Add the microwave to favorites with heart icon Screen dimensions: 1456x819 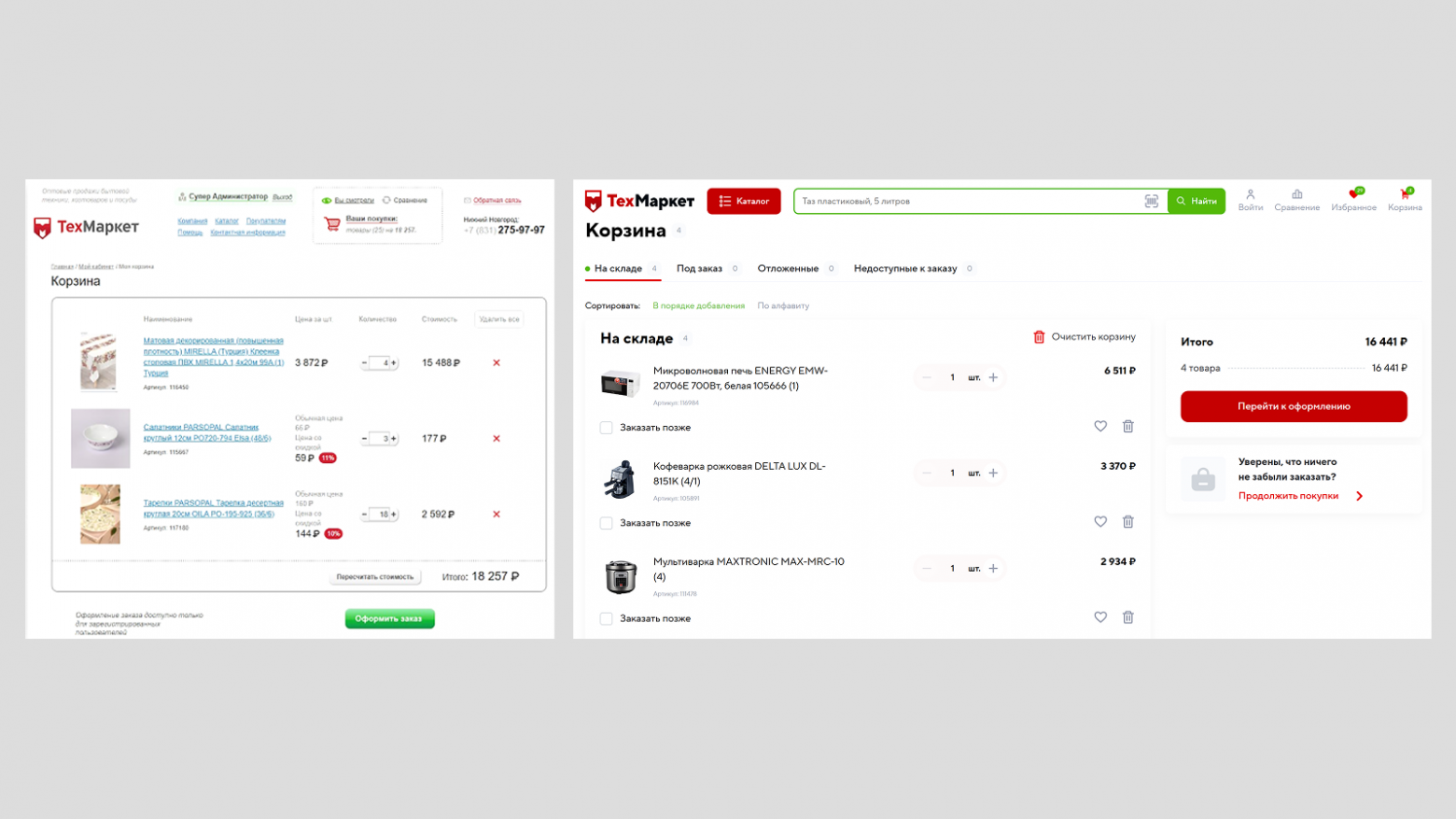tap(1100, 426)
